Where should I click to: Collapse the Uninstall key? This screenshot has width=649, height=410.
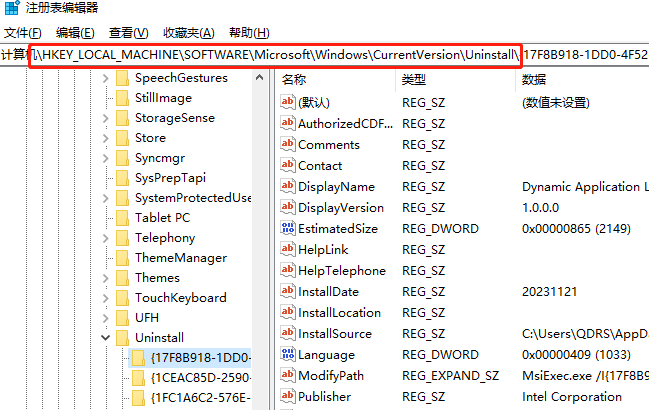[106, 338]
